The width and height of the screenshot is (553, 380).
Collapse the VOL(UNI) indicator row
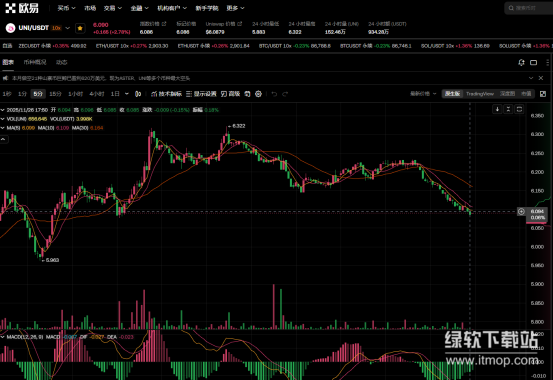tap(2, 119)
